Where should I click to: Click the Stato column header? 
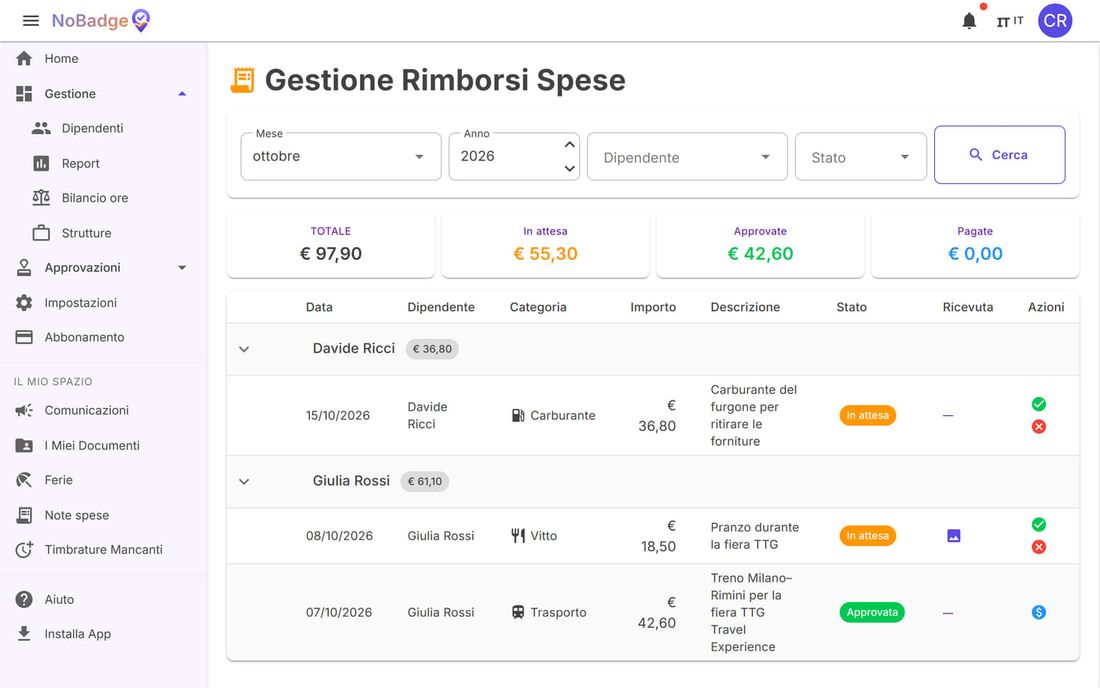point(852,307)
